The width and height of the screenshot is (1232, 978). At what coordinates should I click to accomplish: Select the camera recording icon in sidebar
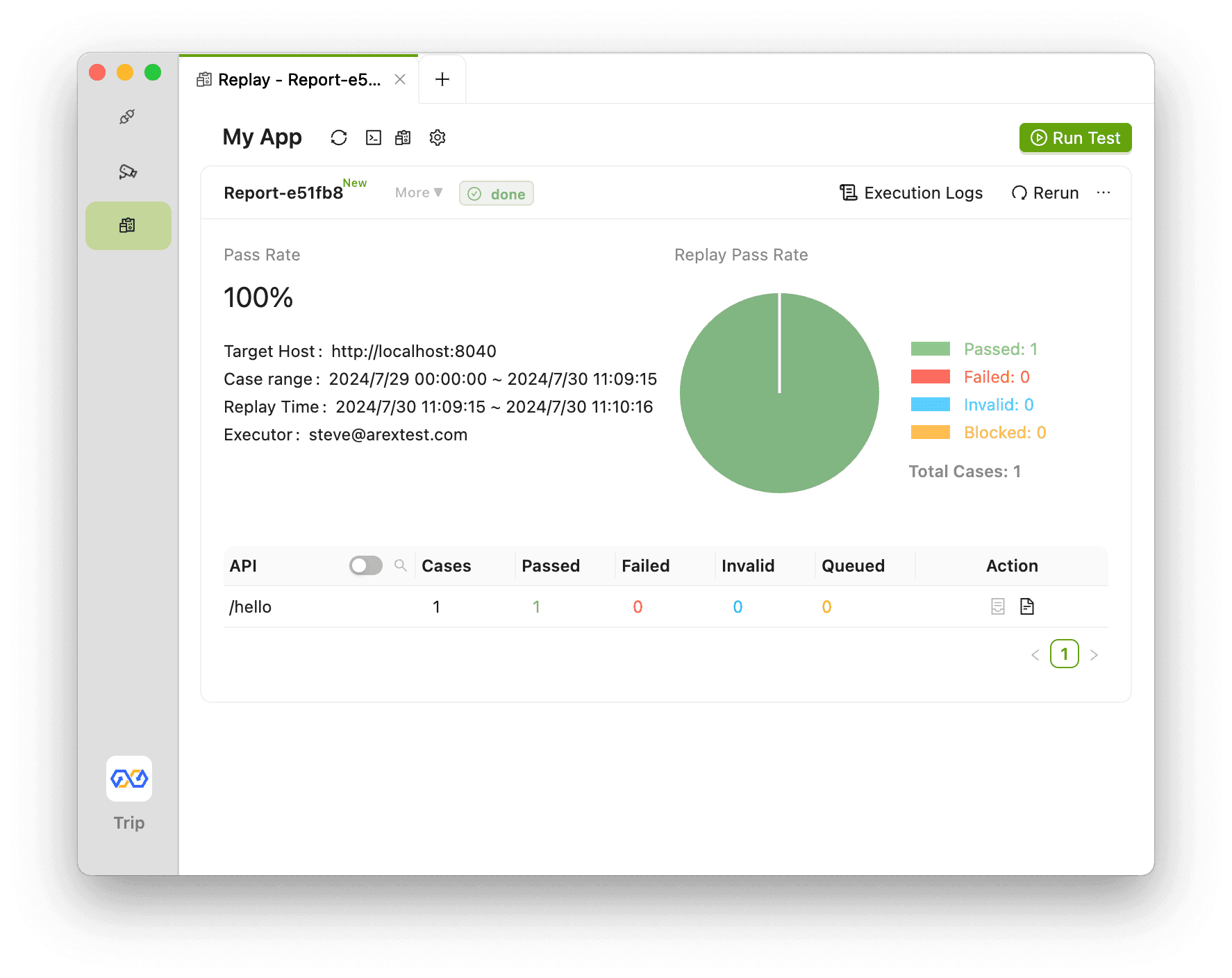pos(128,172)
